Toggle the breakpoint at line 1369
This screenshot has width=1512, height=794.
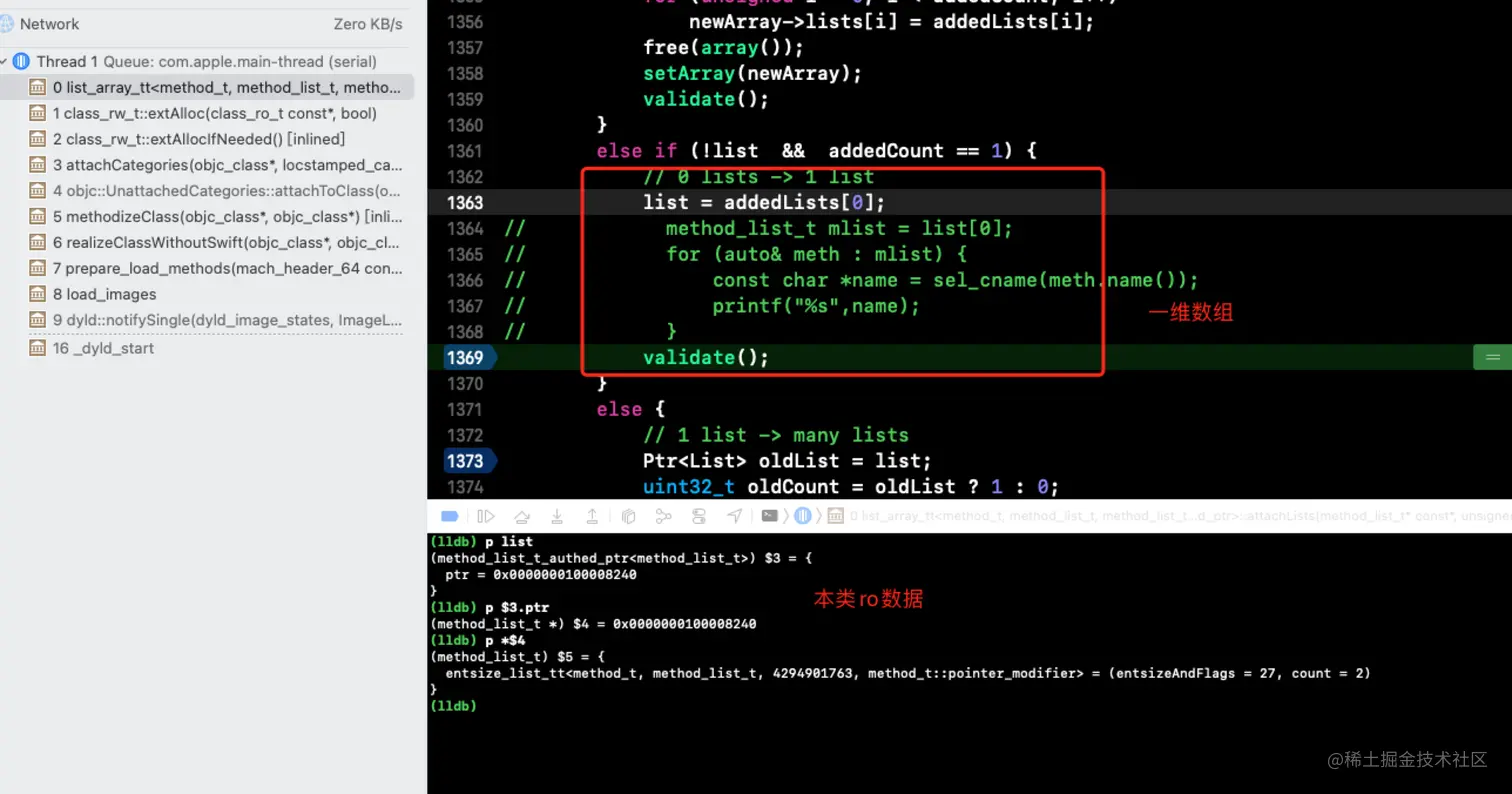[468, 358]
